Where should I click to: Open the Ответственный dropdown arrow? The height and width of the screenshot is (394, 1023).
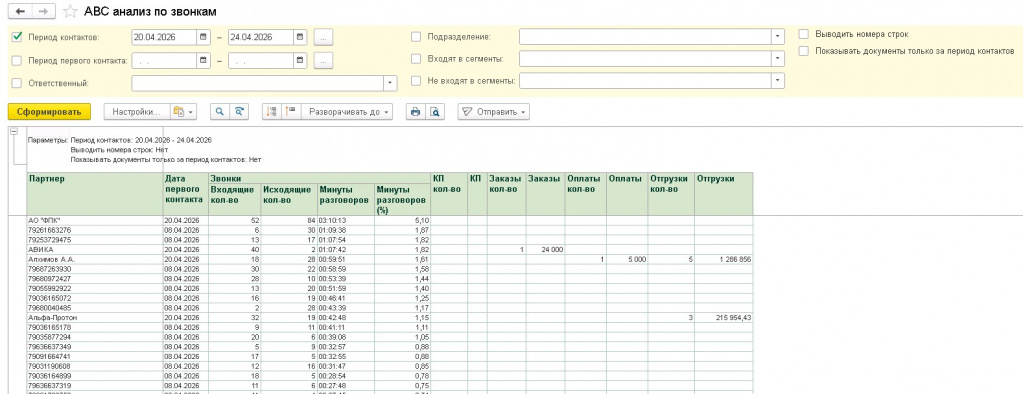390,83
